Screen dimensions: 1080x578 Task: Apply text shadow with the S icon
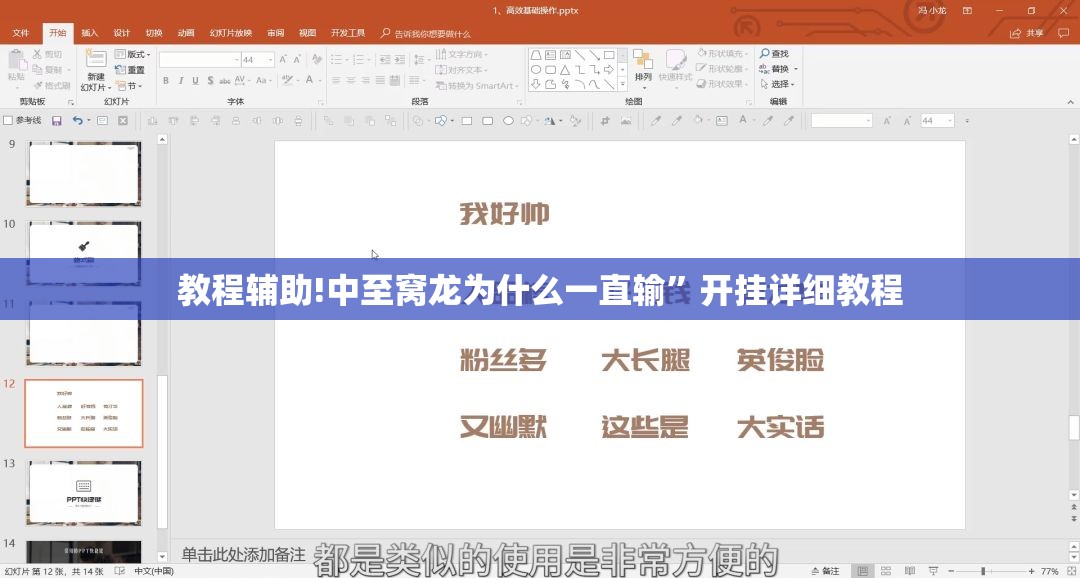pyautogui.click(x=210, y=81)
